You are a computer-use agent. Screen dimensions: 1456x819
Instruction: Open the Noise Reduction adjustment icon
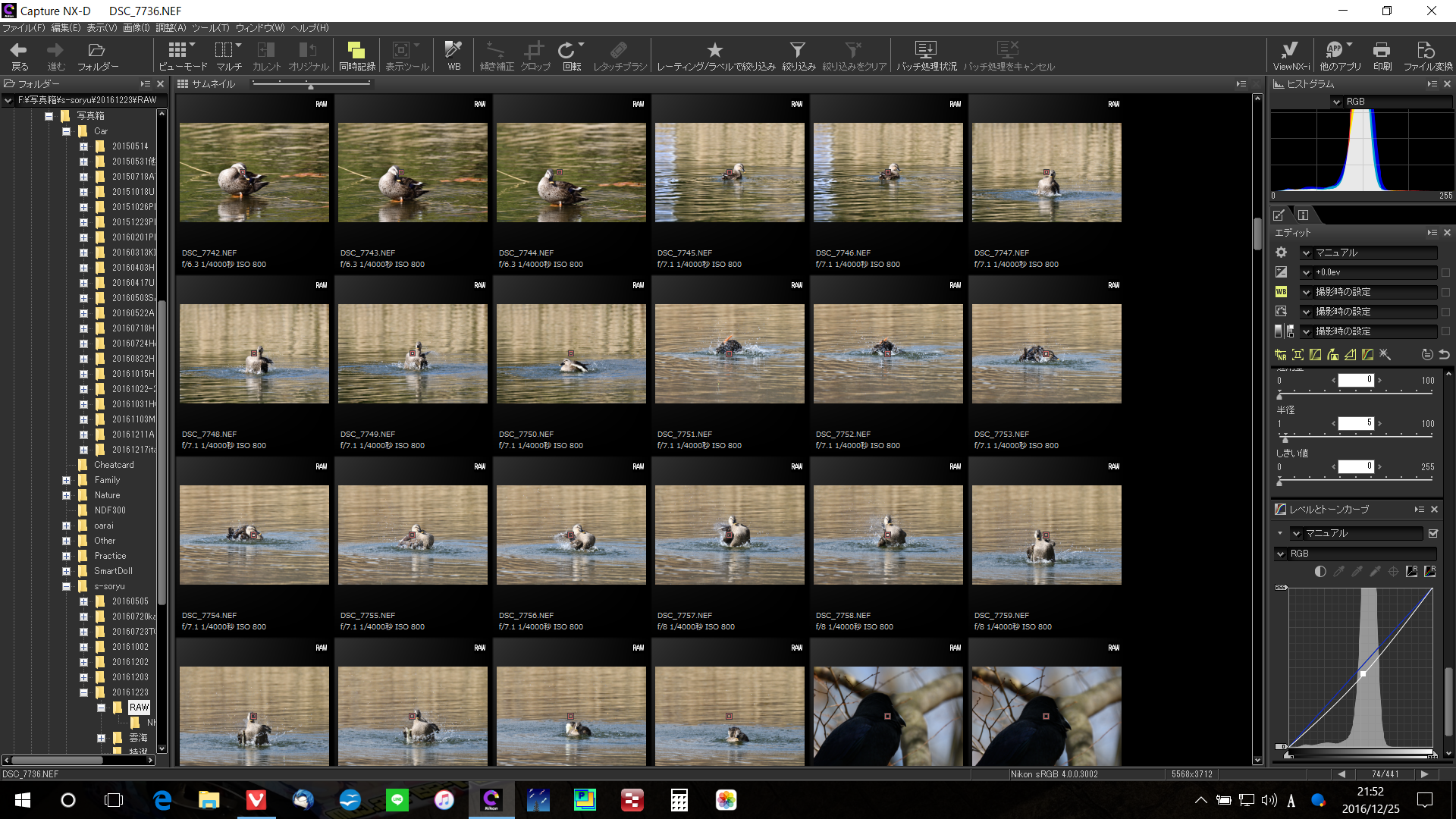pyautogui.click(x=1280, y=354)
